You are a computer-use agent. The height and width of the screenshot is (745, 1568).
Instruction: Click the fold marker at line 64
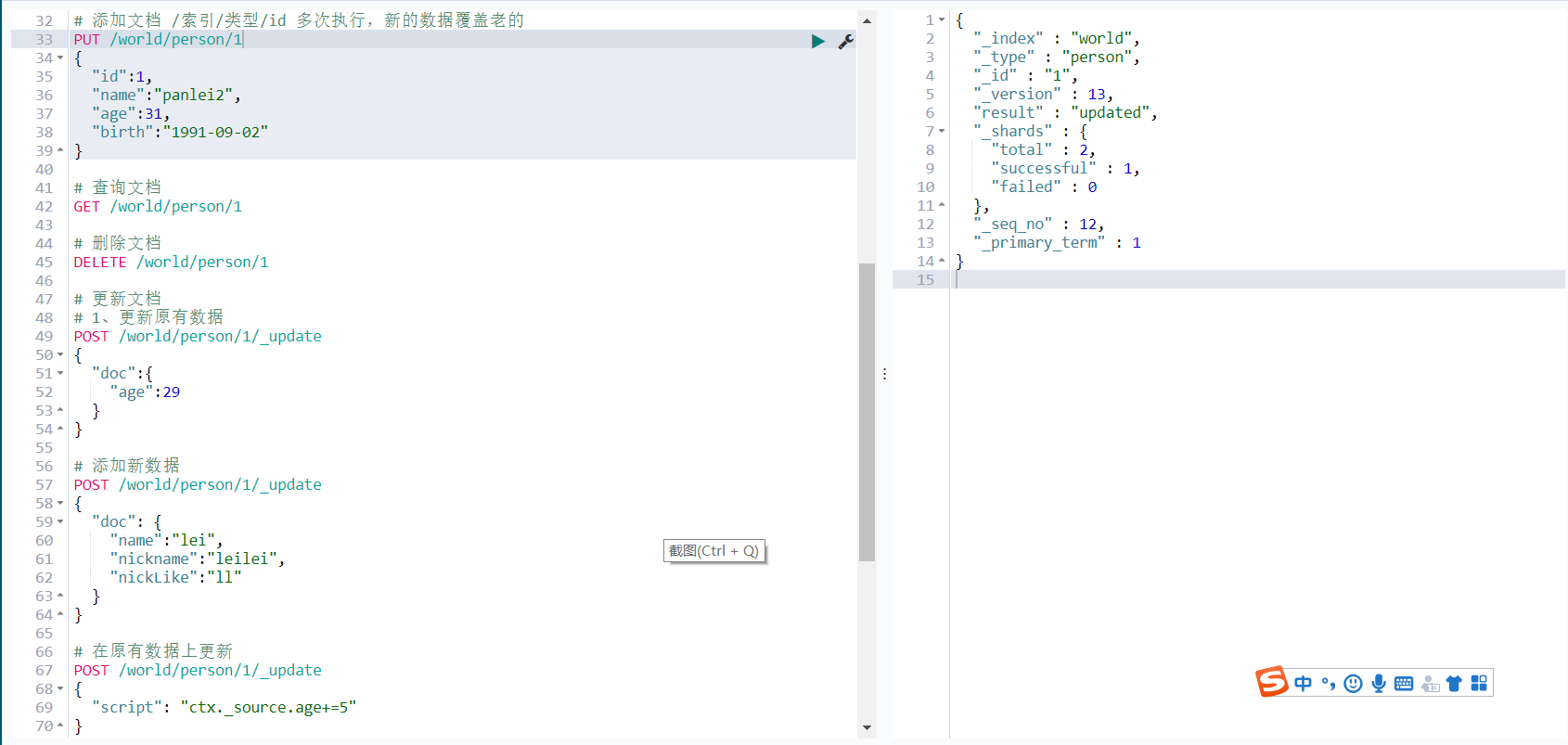[x=60, y=614]
